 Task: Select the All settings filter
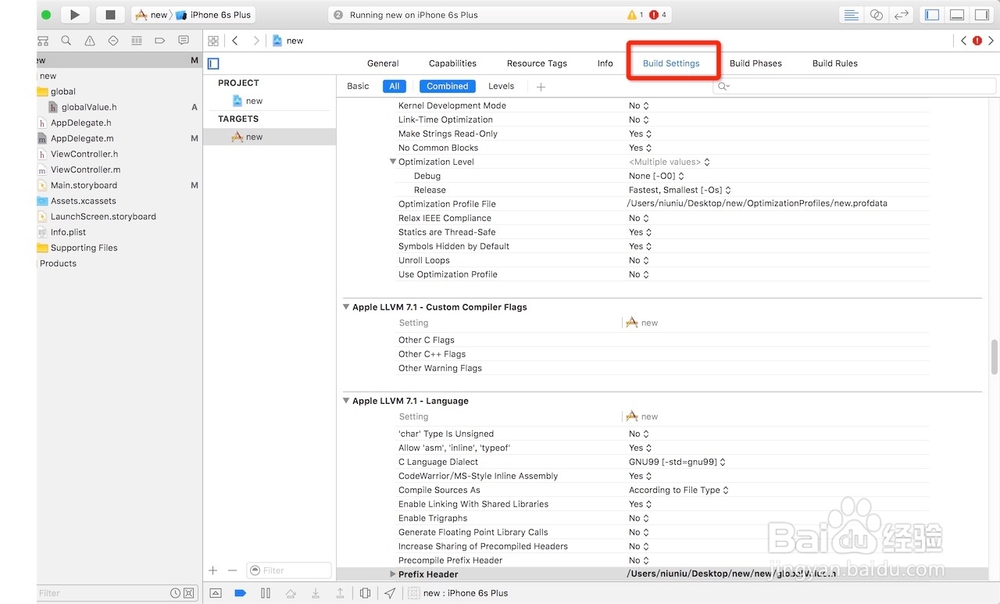[394, 86]
